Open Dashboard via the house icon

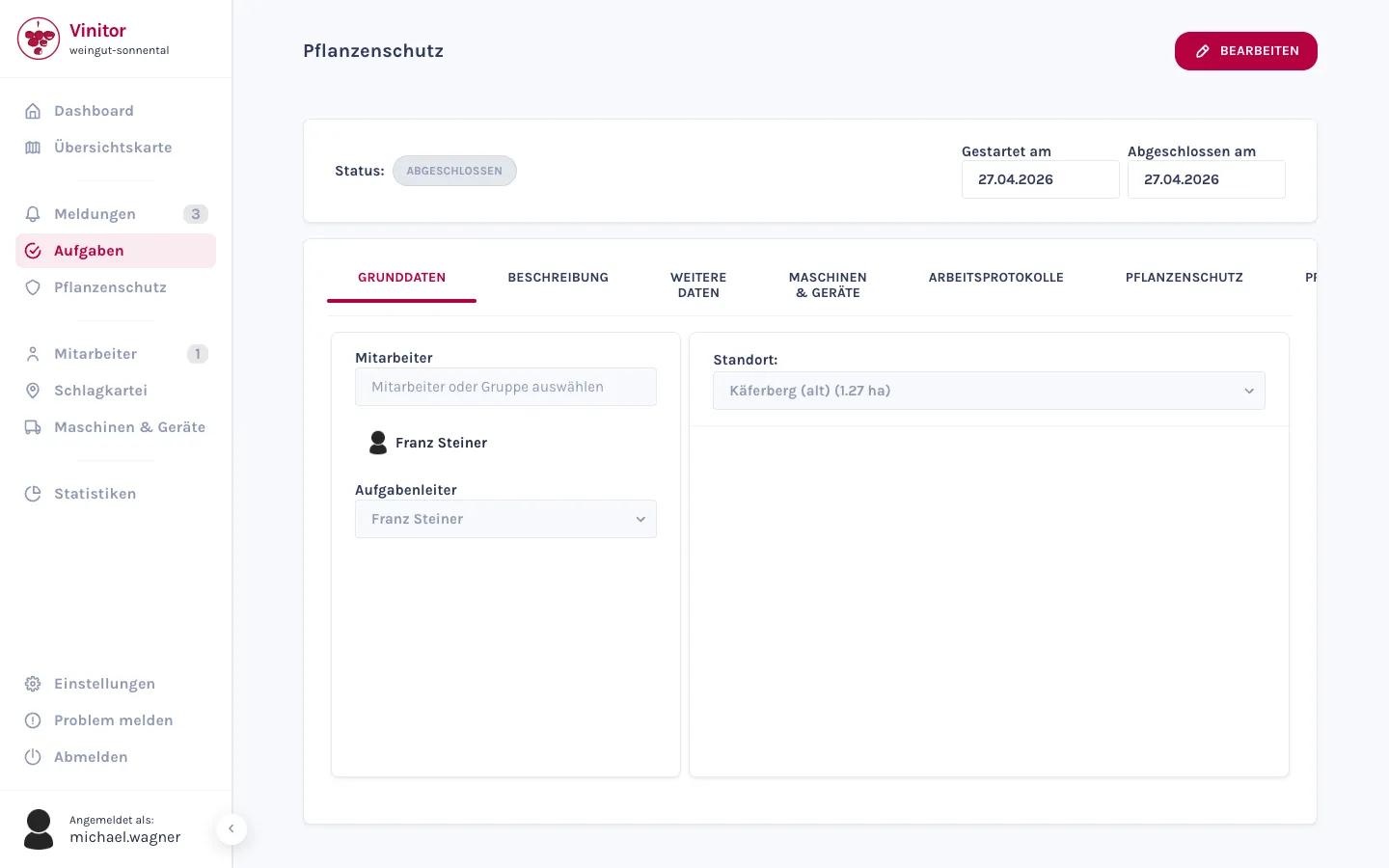point(33,111)
